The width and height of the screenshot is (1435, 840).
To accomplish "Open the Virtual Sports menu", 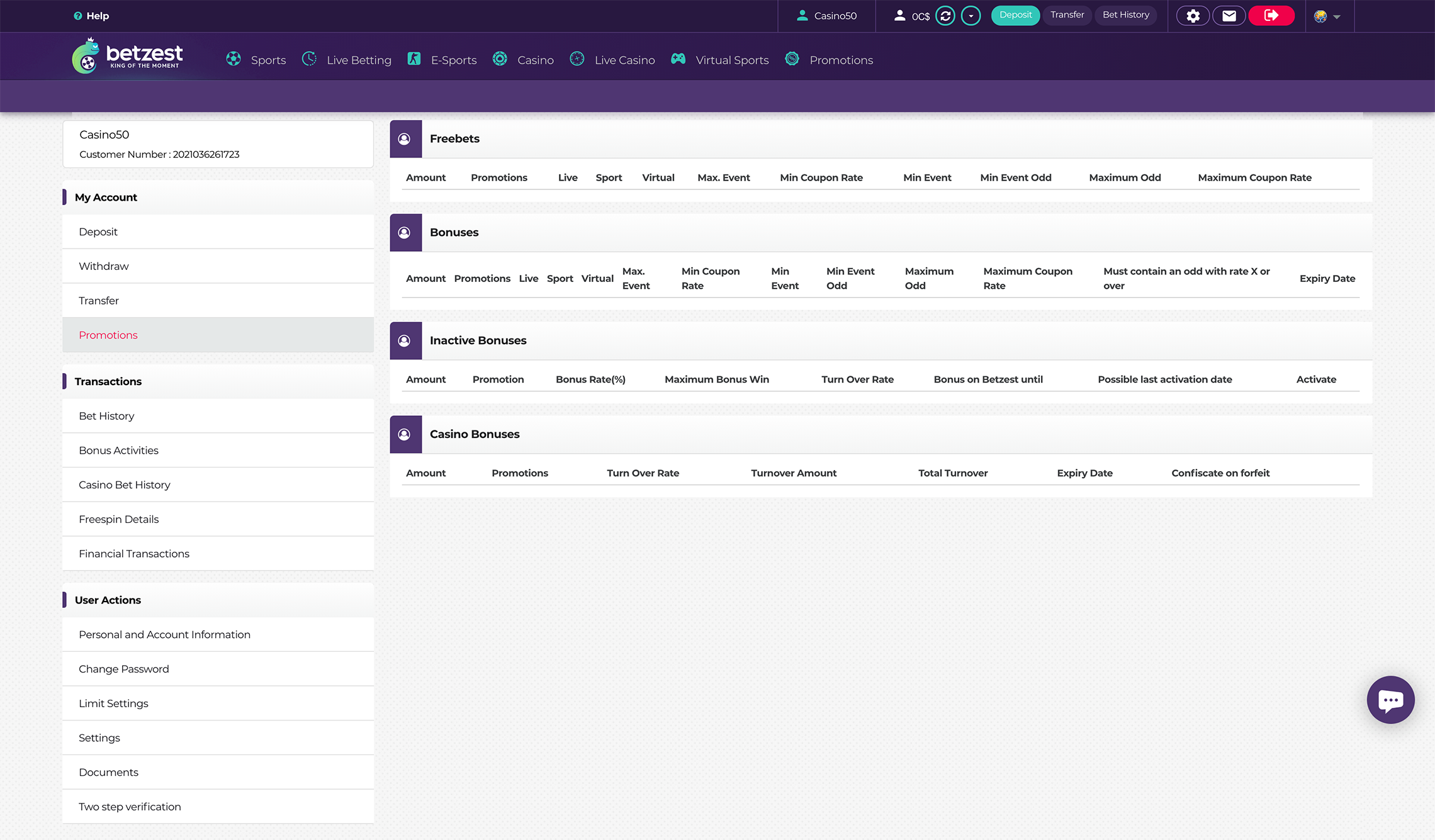I will click(732, 60).
